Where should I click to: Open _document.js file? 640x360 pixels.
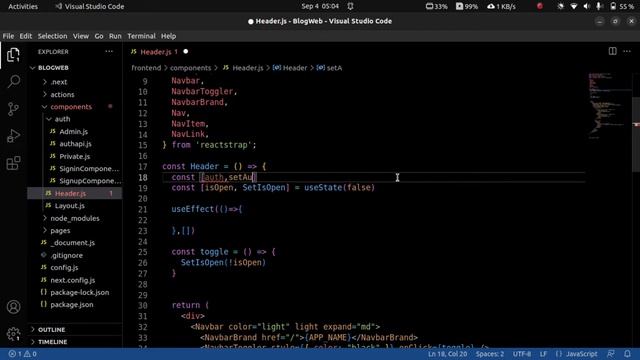coord(72,243)
